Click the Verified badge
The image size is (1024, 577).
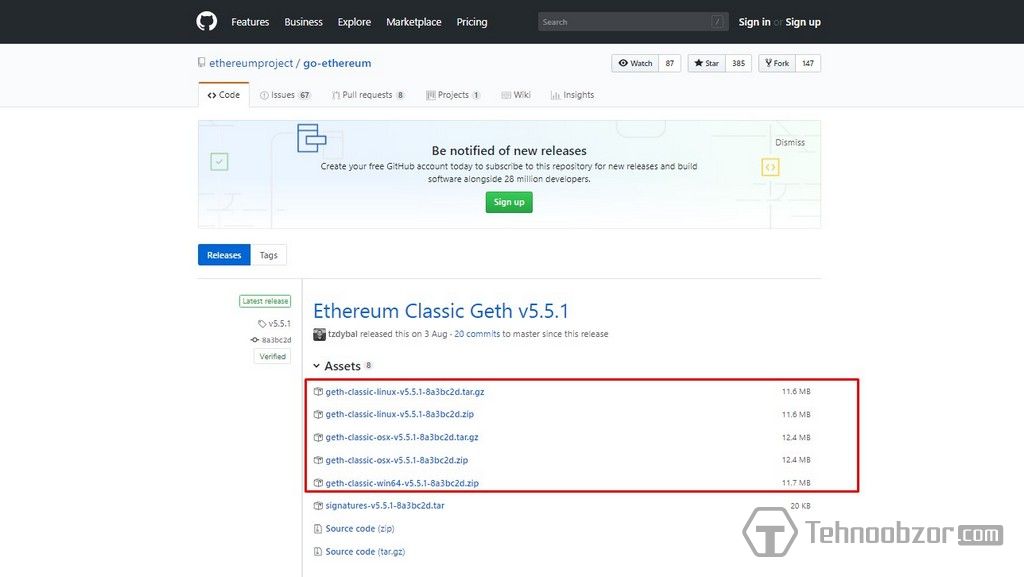pos(272,356)
